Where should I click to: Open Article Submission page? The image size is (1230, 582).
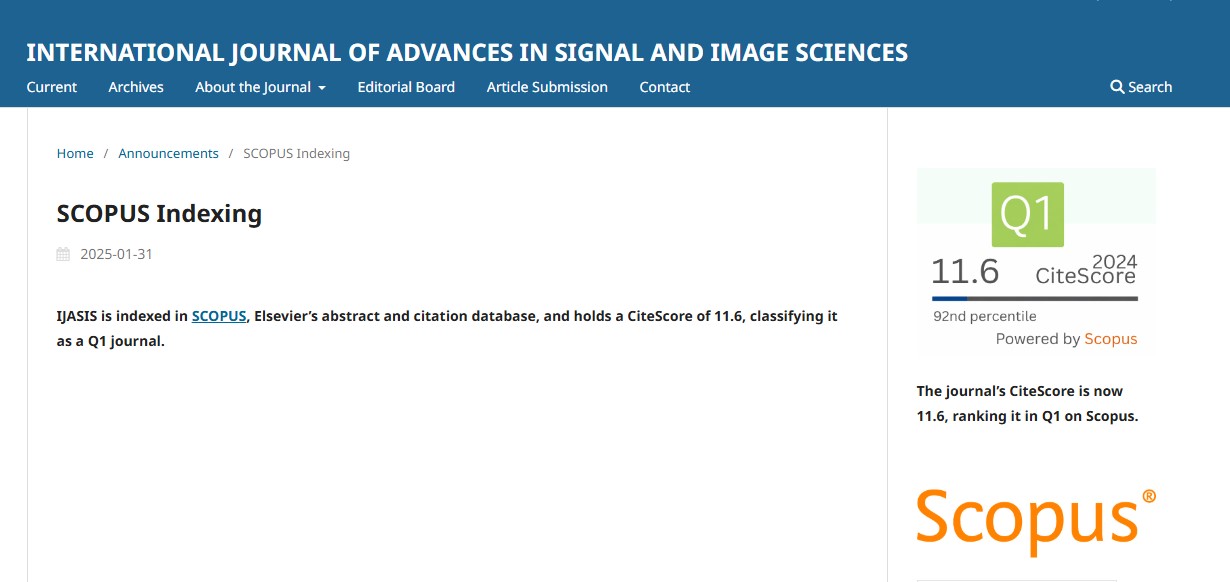tap(547, 87)
